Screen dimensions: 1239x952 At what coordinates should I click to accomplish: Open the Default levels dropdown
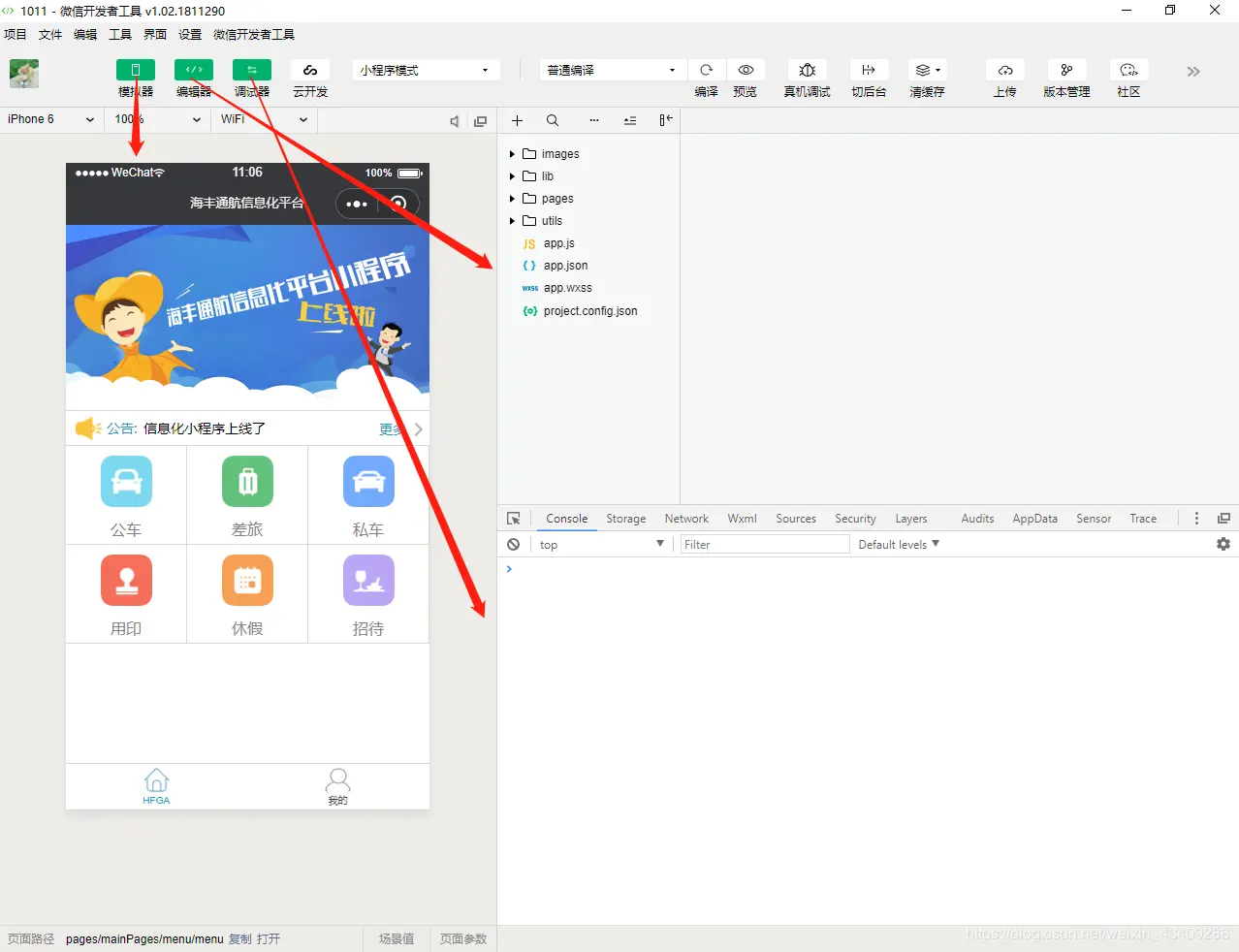pos(899,545)
